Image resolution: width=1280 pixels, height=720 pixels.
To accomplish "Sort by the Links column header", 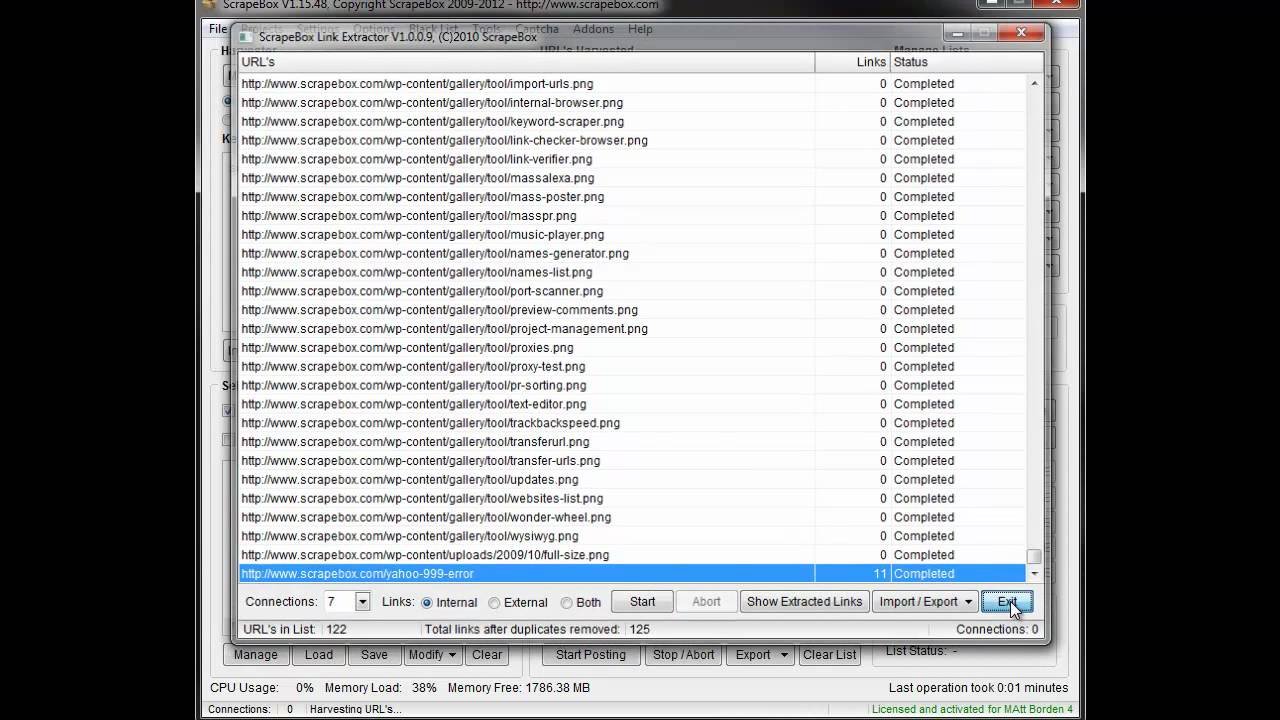I will pyautogui.click(x=852, y=62).
